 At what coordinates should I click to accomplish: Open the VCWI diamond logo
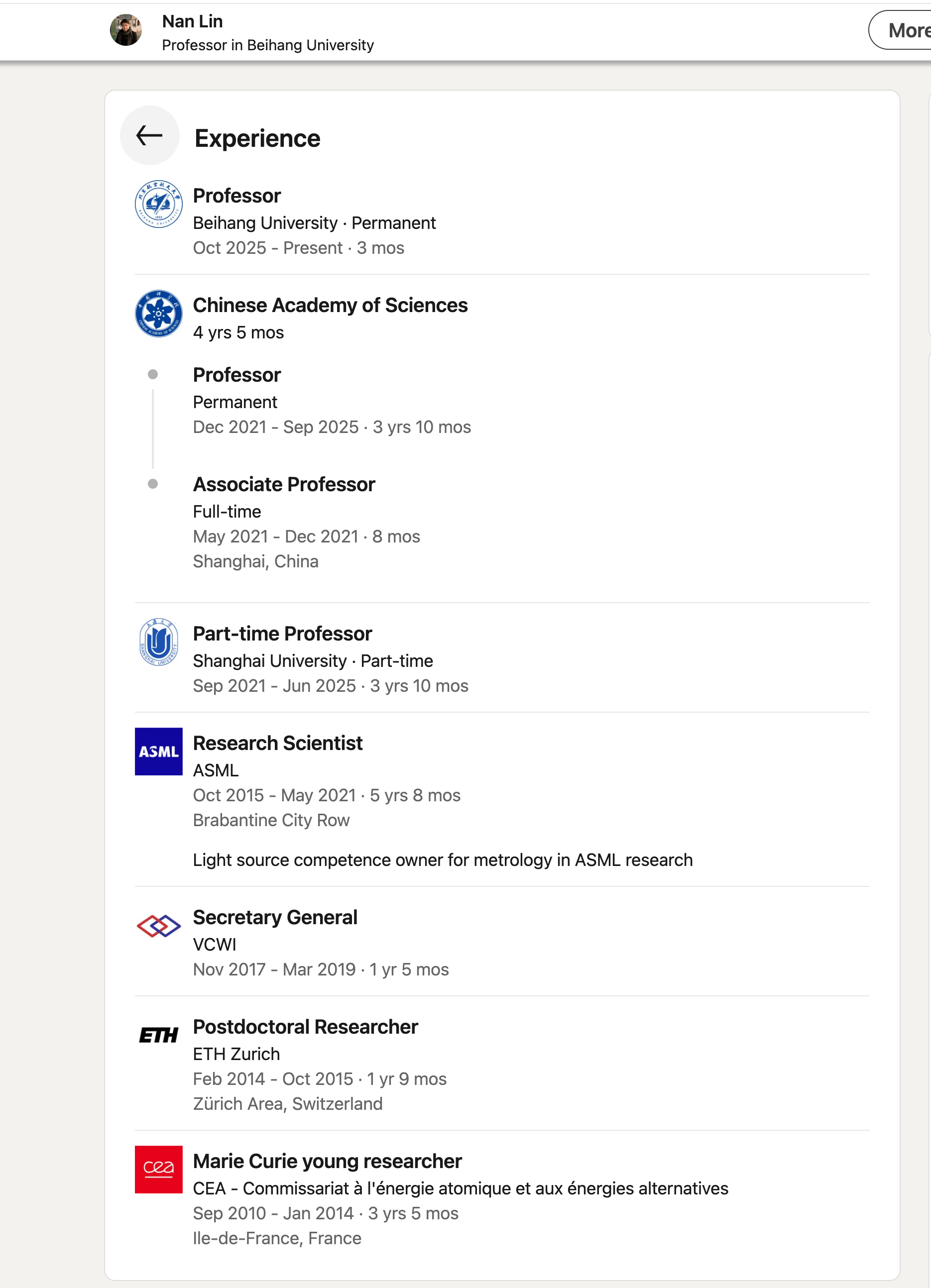[x=158, y=926]
